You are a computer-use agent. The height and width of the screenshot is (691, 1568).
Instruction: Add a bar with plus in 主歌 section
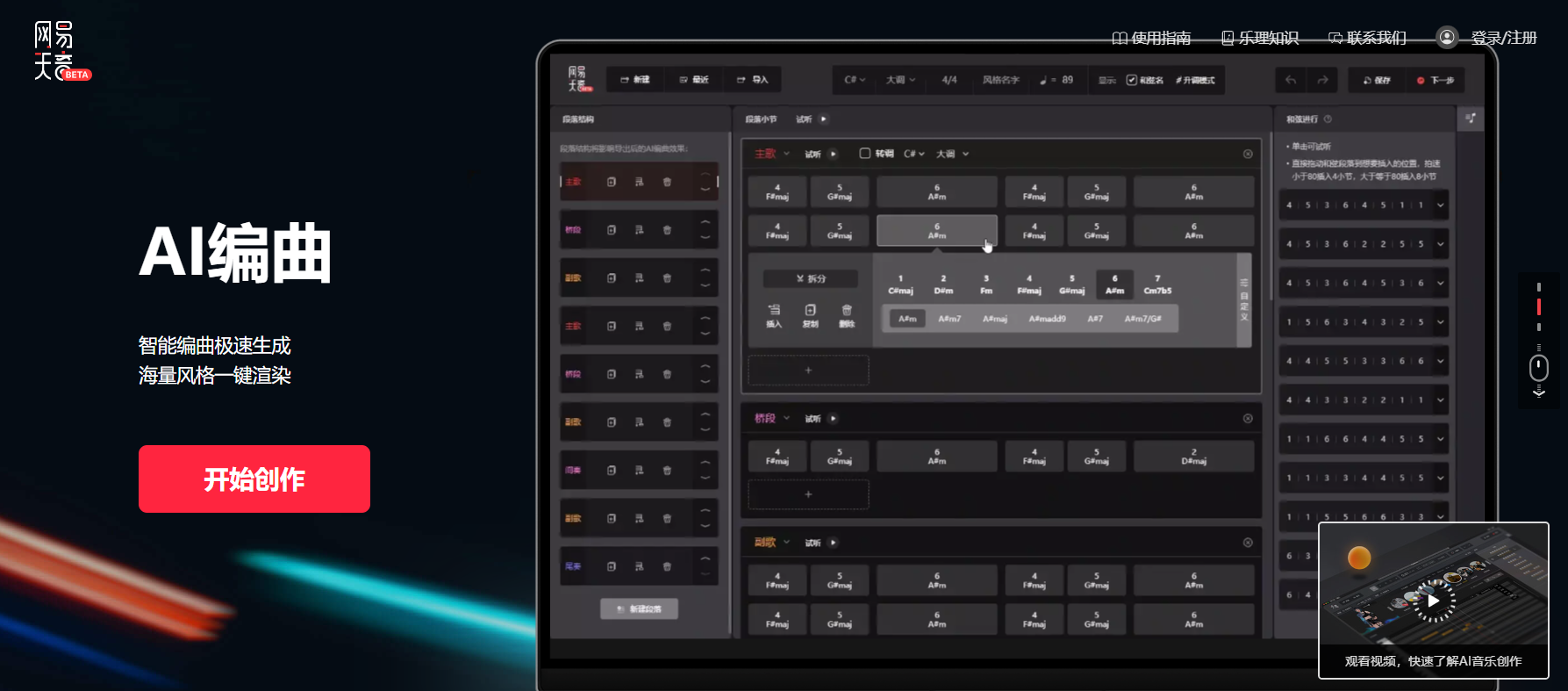click(808, 371)
